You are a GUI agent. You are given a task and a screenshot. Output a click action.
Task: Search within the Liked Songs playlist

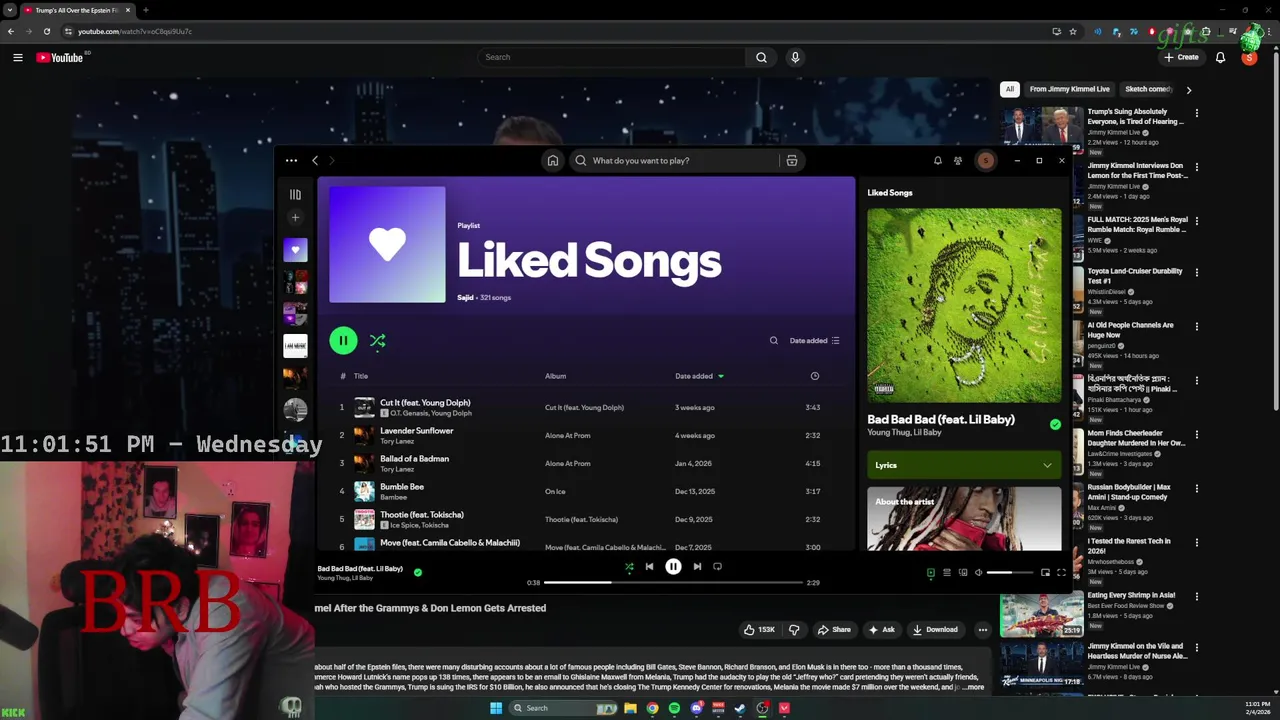(773, 341)
